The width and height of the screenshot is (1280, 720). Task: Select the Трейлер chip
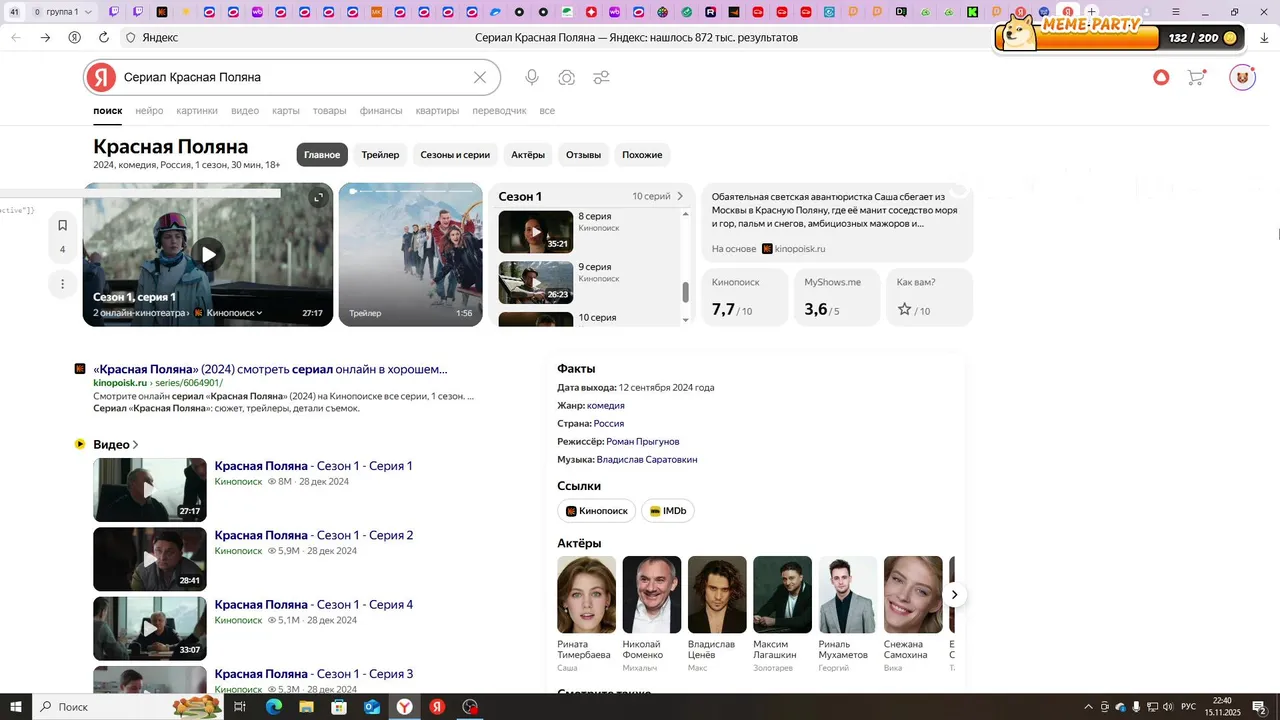pyautogui.click(x=380, y=155)
